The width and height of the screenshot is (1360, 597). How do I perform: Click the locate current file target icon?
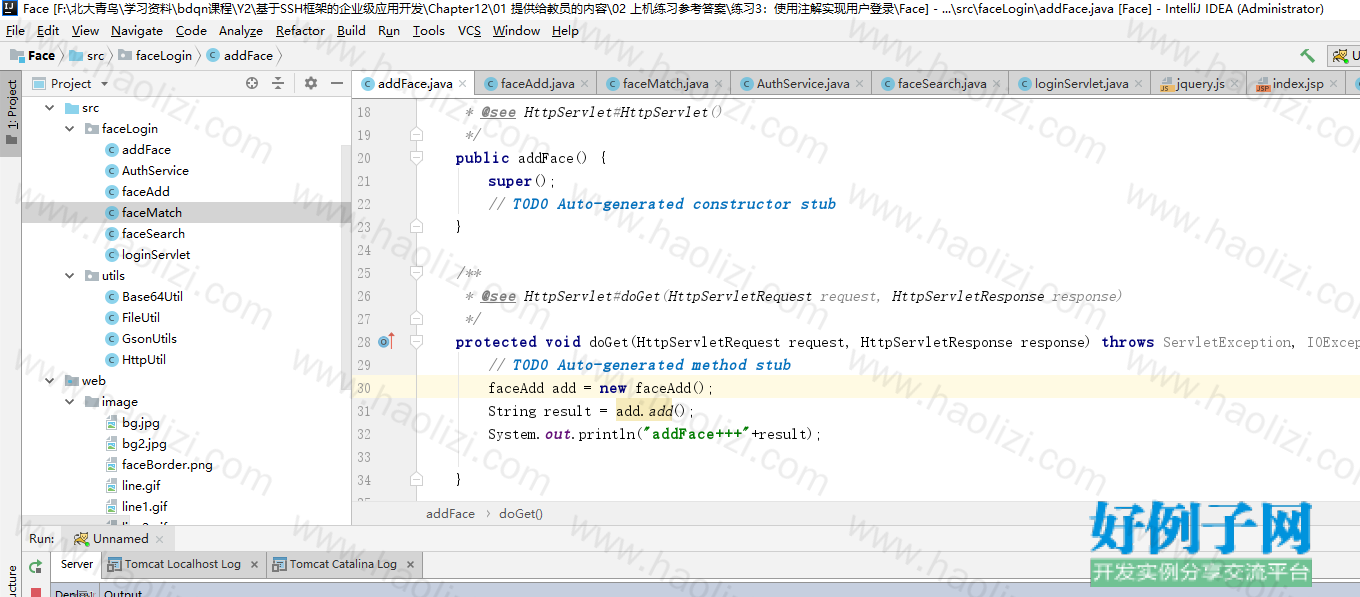[x=252, y=84]
